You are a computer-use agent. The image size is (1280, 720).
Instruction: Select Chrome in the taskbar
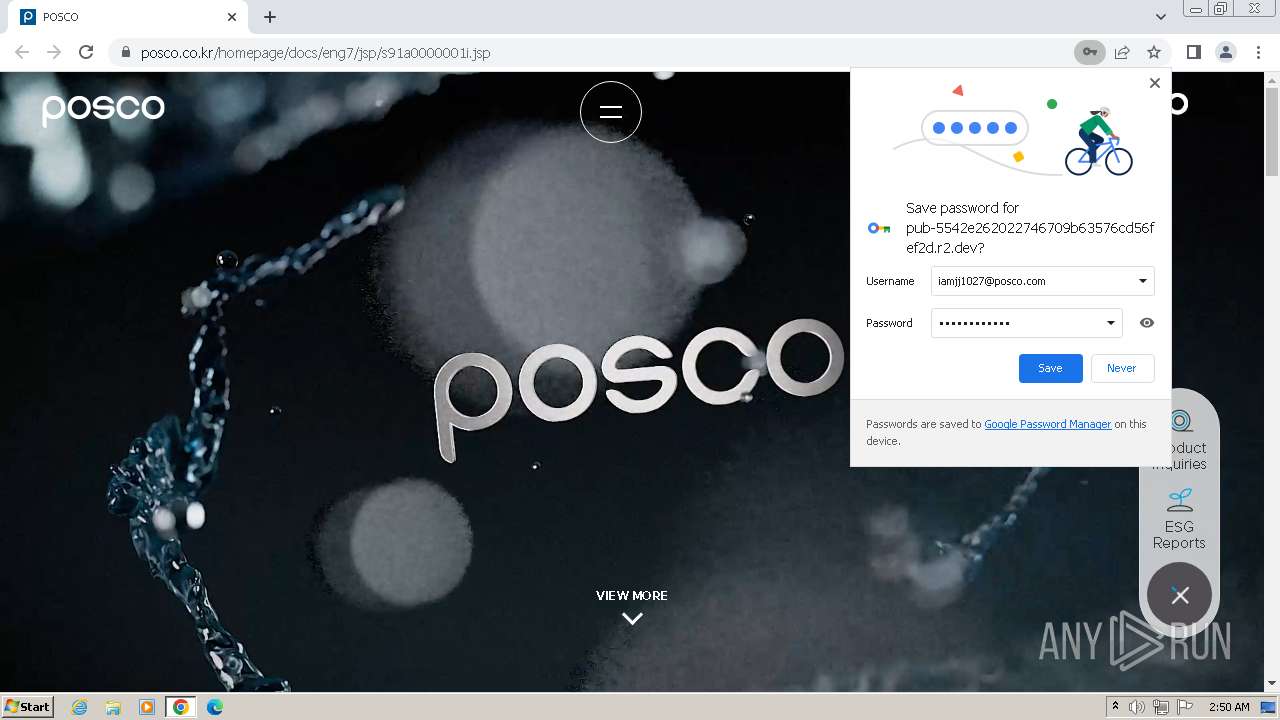(x=181, y=707)
